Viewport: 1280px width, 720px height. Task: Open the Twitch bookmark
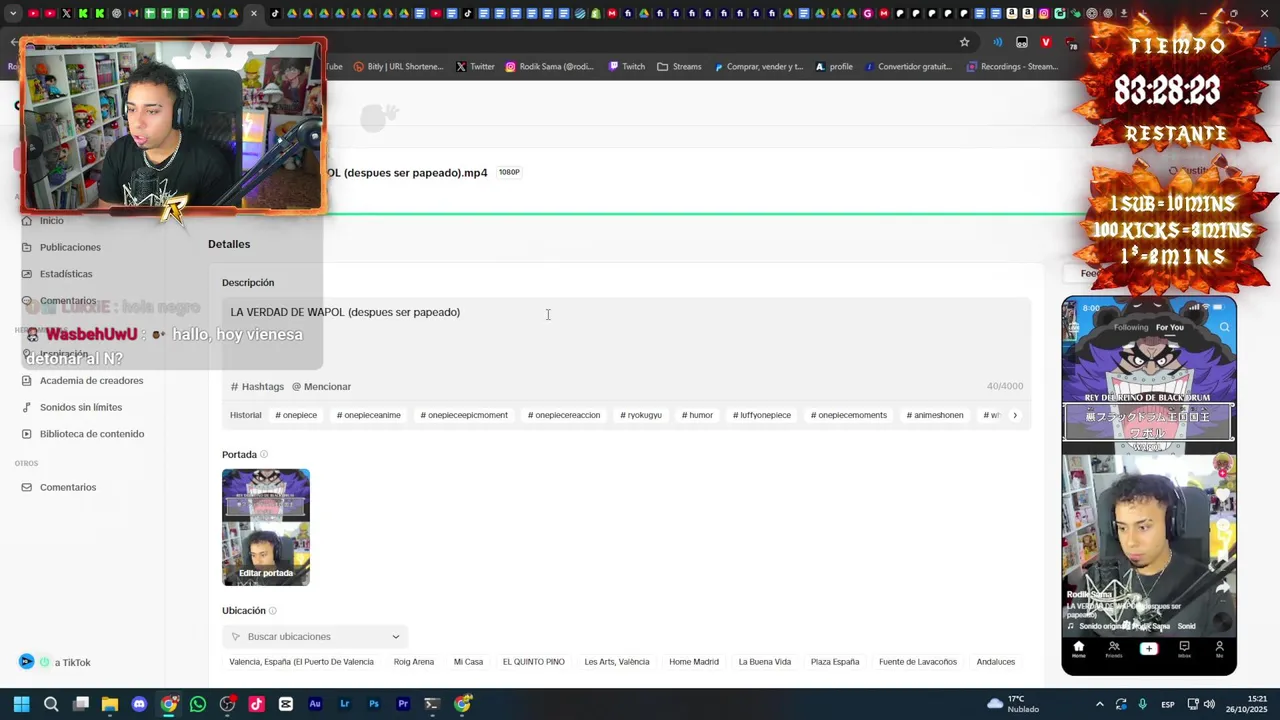[627, 67]
